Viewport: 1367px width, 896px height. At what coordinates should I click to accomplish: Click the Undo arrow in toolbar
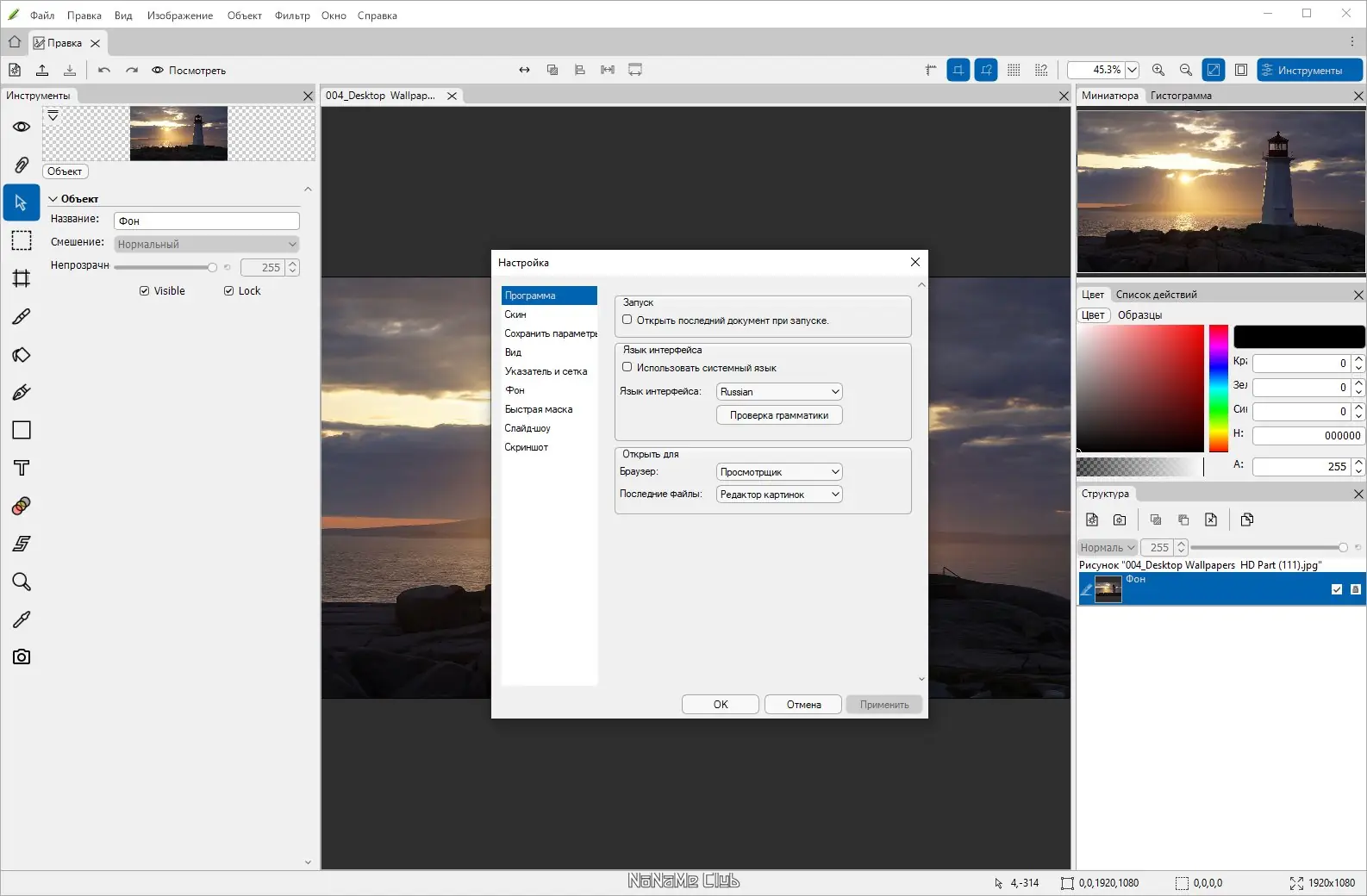(104, 71)
